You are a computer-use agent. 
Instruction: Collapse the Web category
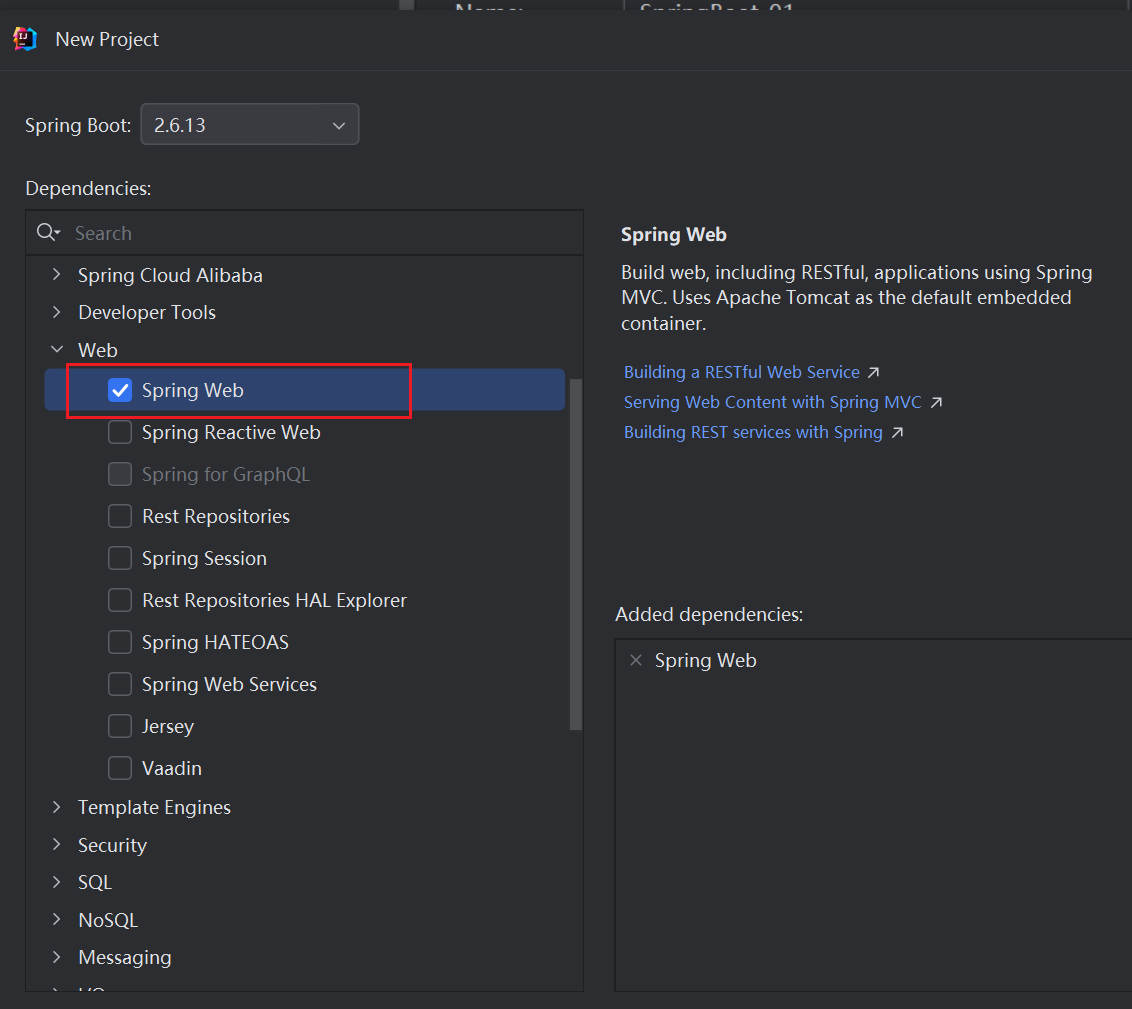[x=57, y=350]
